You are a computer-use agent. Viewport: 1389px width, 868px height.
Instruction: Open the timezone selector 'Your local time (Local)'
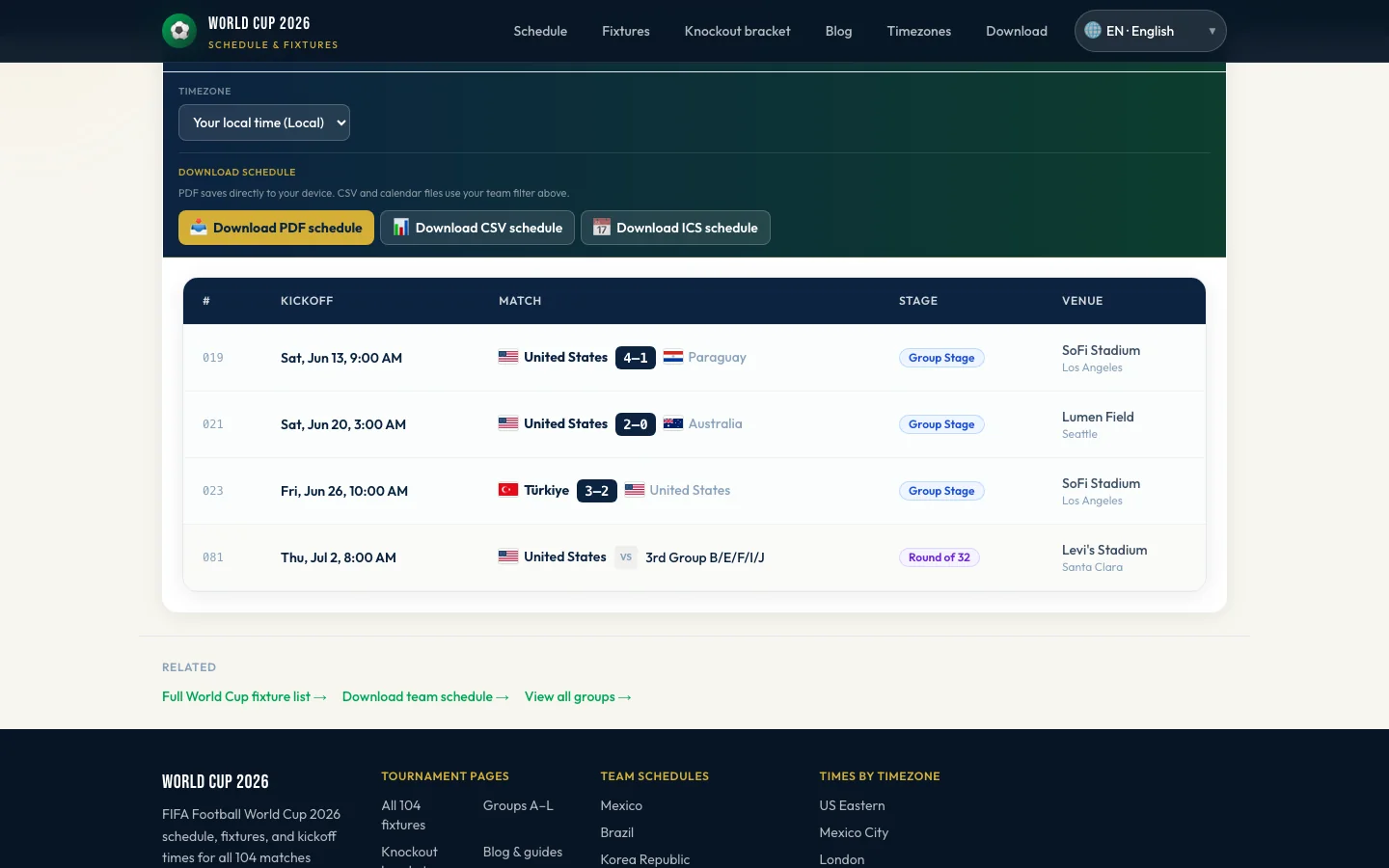(x=264, y=122)
